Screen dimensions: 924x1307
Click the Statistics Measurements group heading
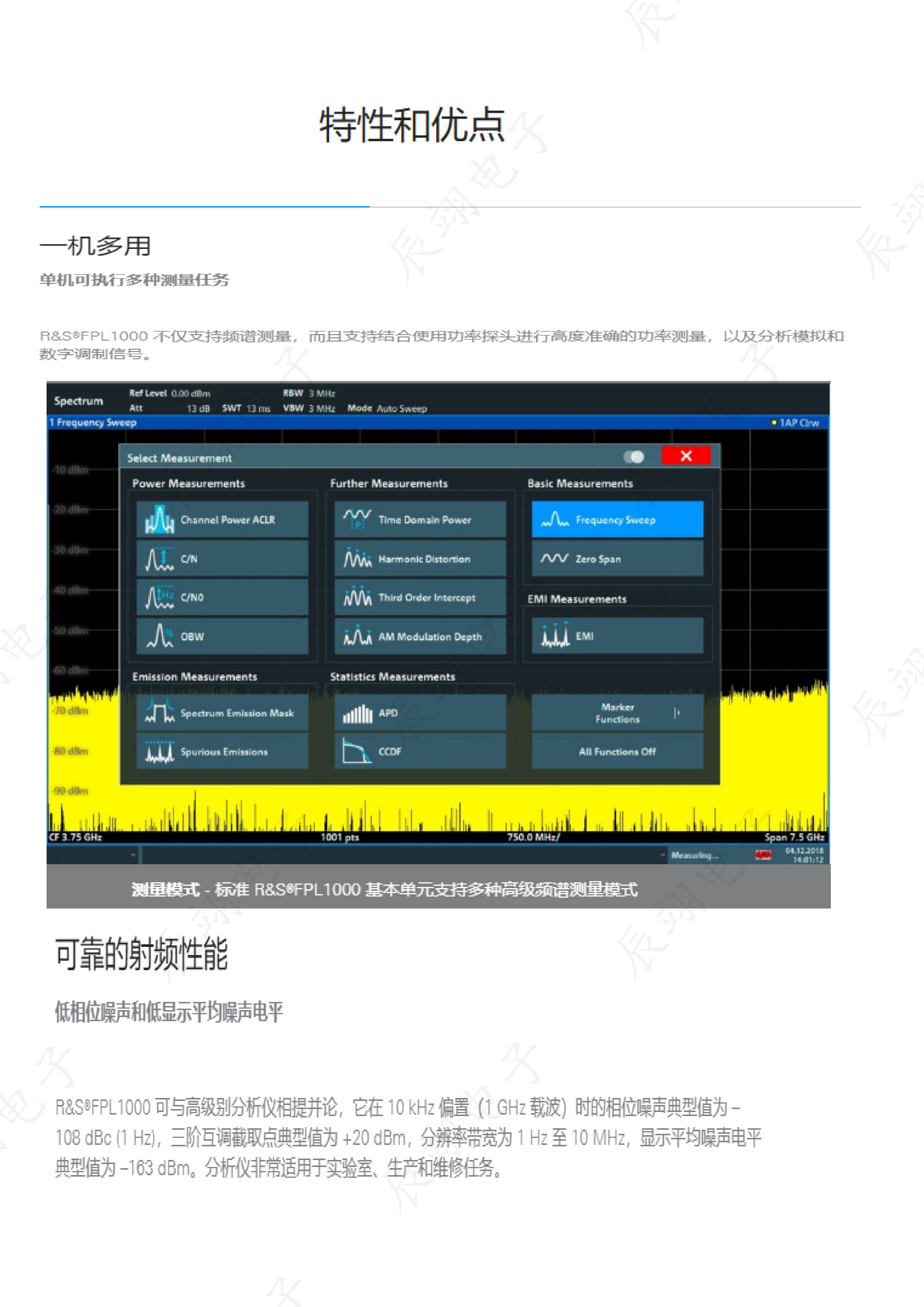click(x=392, y=676)
